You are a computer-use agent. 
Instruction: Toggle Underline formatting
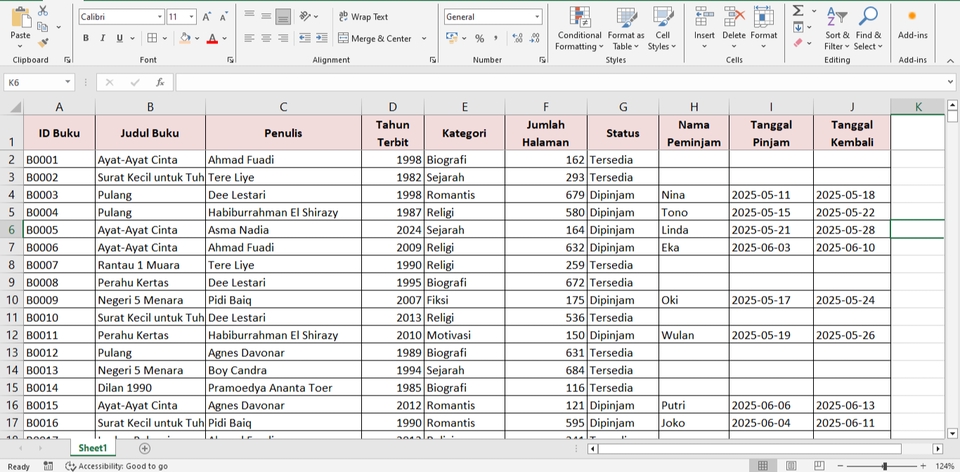pyautogui.click(x=119, y=38)
